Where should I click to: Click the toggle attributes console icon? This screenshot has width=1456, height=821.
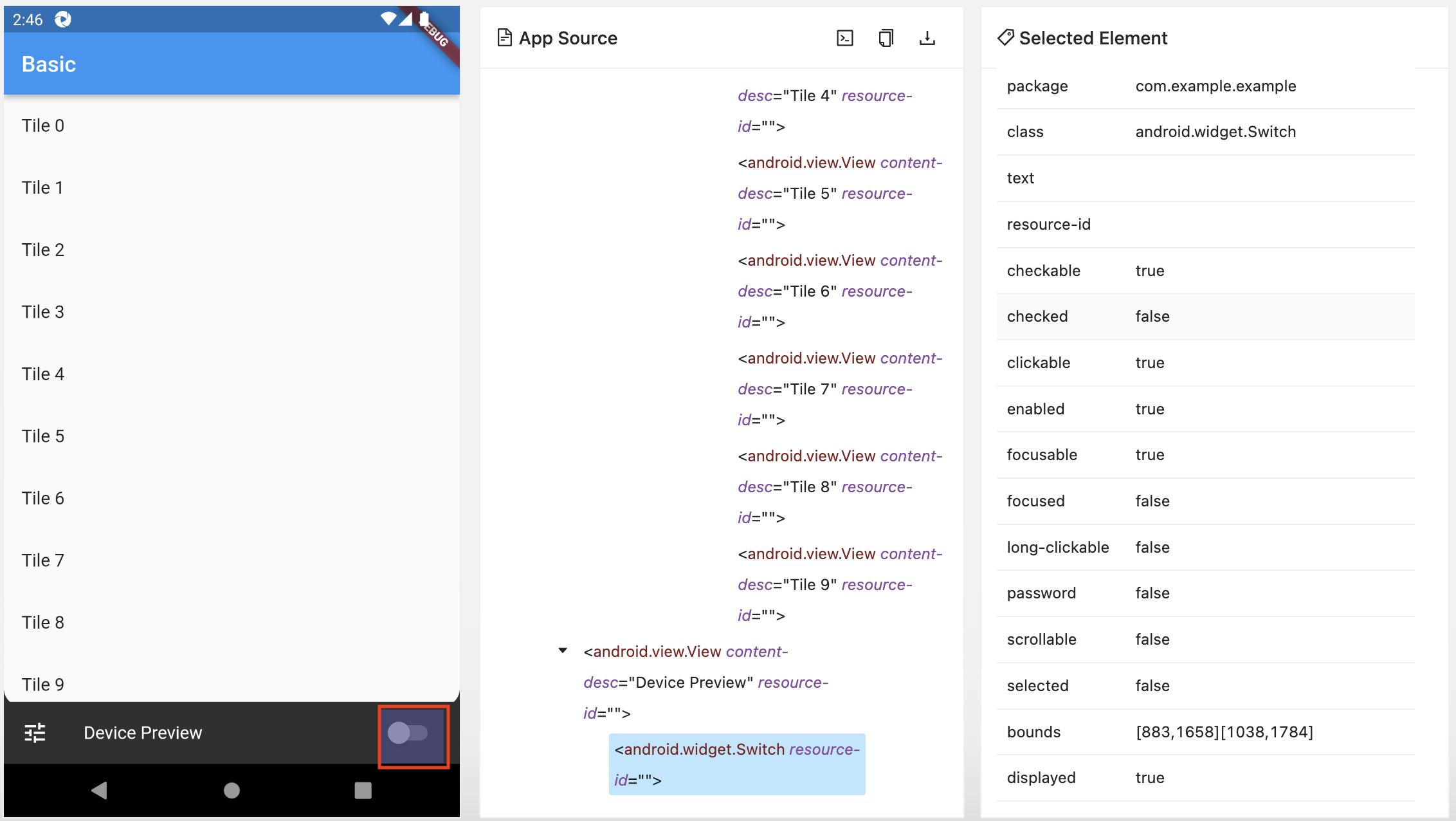point(844,39)
